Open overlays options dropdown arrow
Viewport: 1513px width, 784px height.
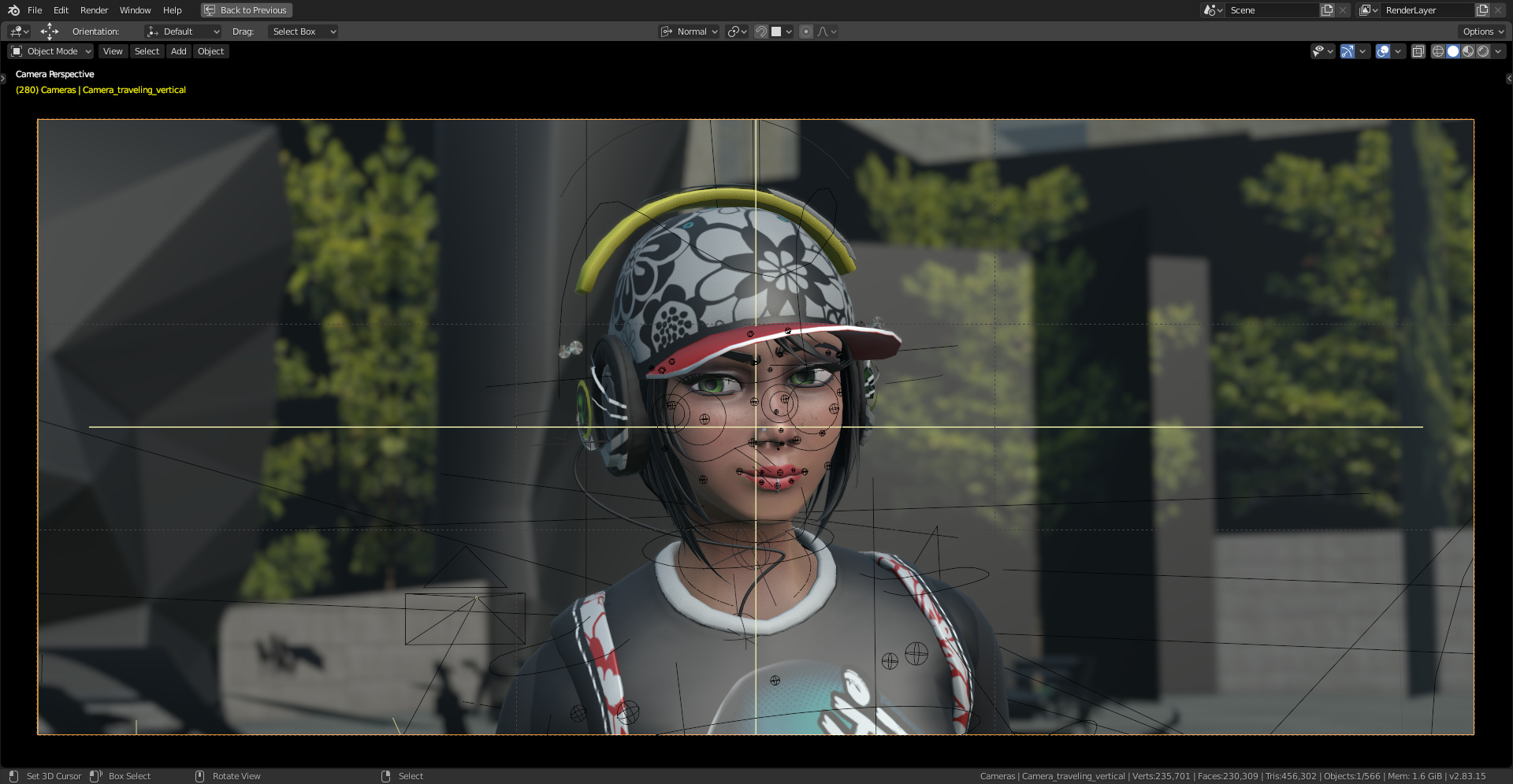[1398, 51]
